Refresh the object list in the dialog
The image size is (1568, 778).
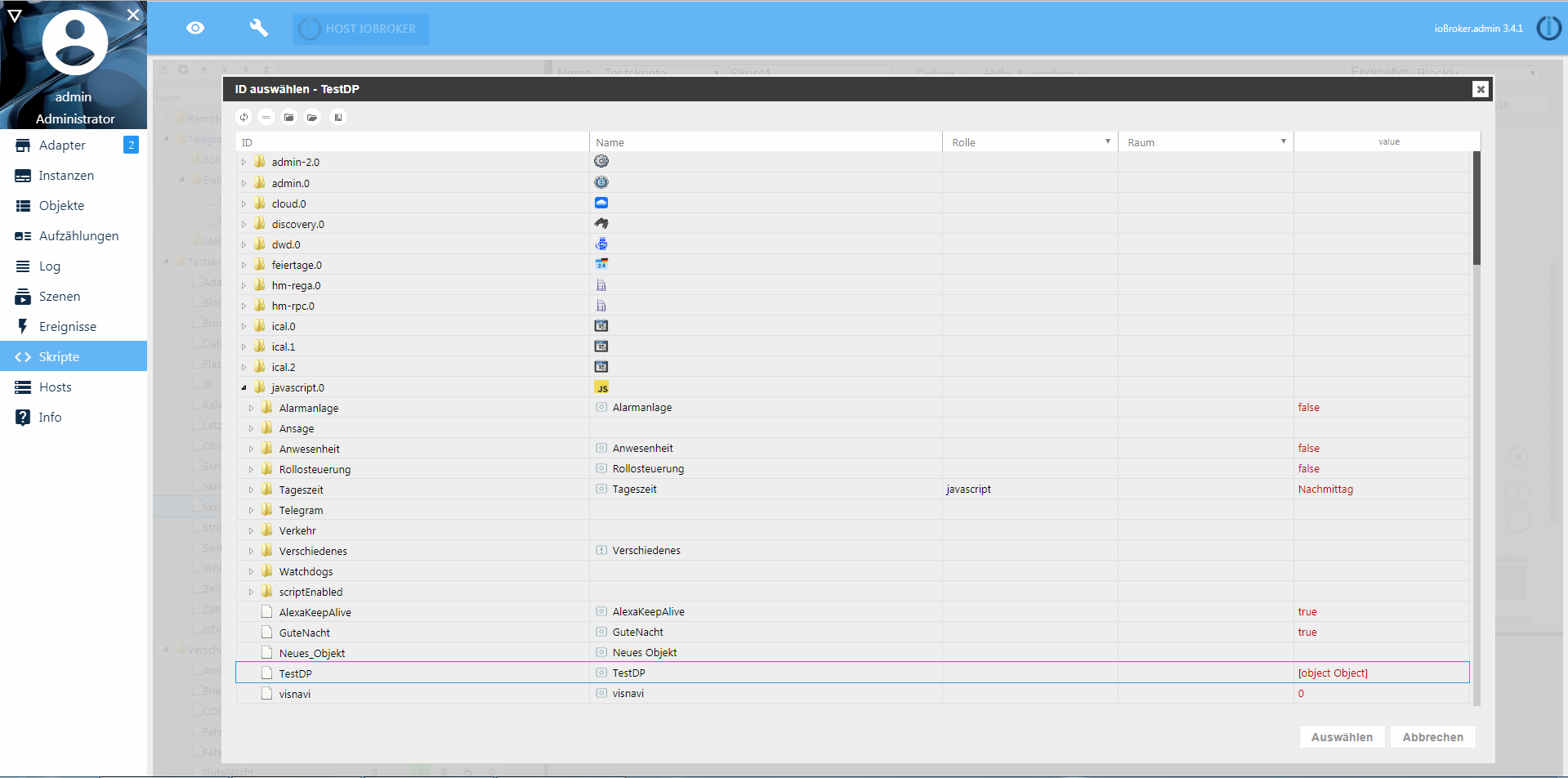click(x=243, y=117)
